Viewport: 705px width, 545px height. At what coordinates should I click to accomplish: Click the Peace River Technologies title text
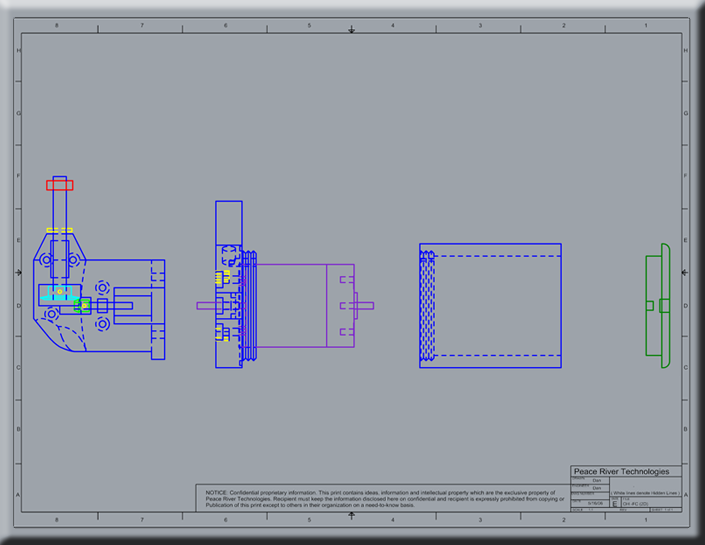[x=621, y=471]
